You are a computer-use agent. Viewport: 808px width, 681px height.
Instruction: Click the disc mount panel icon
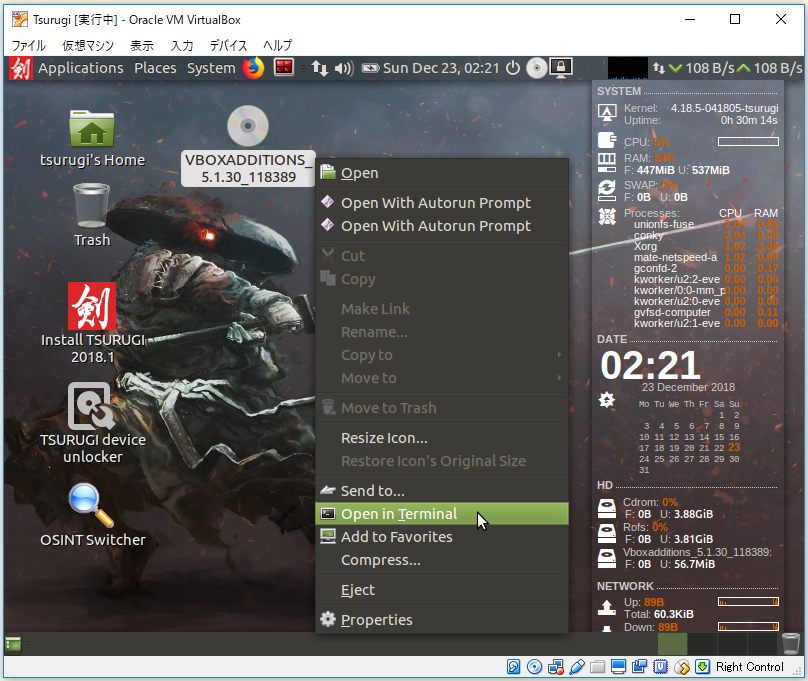coord(536,68)
